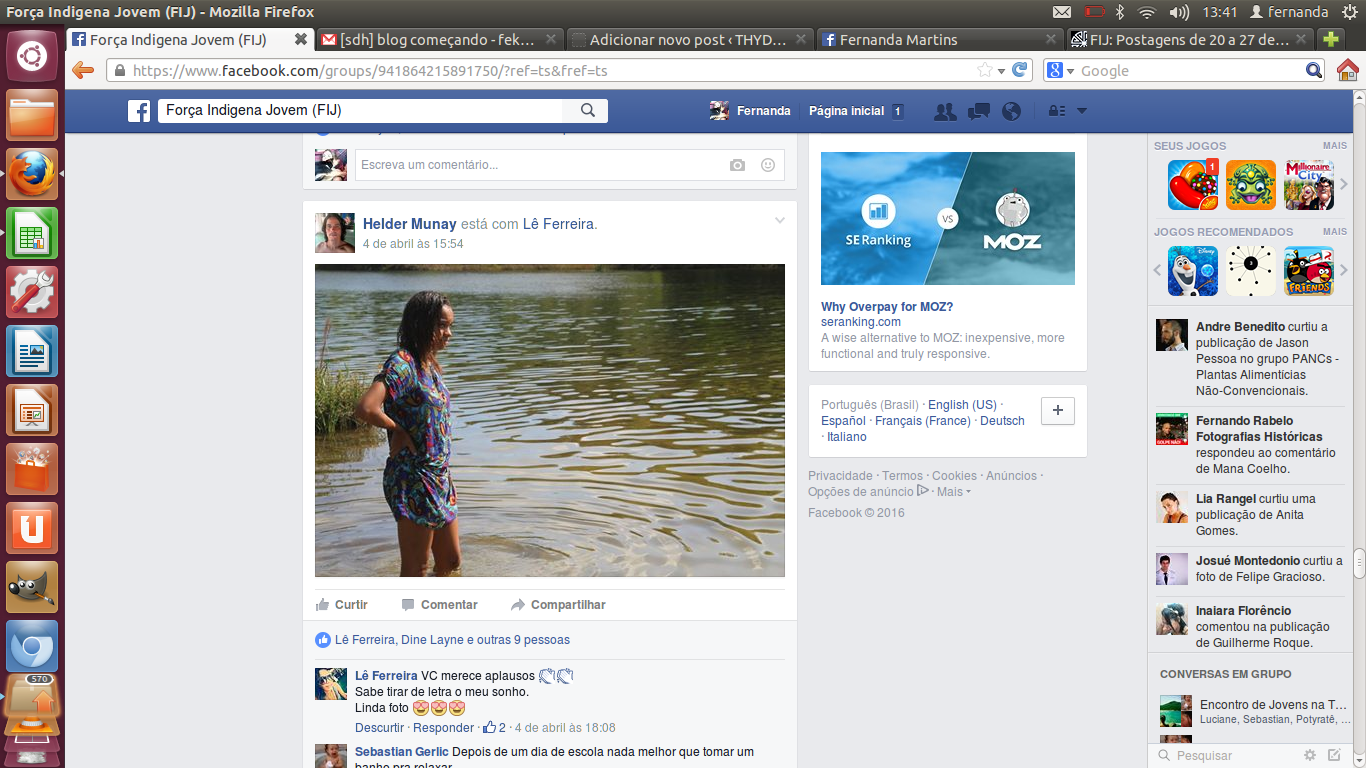Close the Força Indigena Jovem tab

tap(300, 40)
